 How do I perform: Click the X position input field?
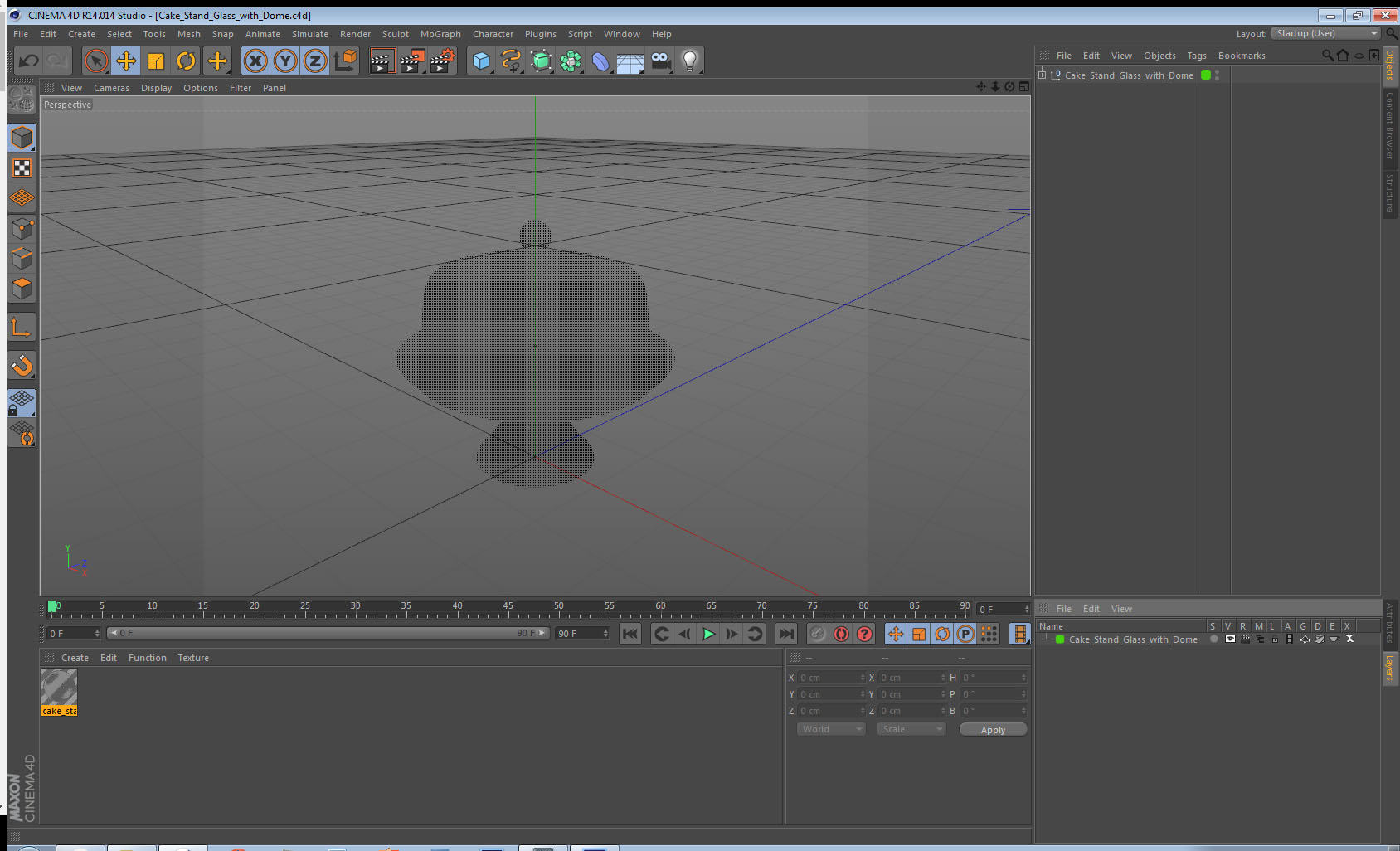click(x=831, y=678)
